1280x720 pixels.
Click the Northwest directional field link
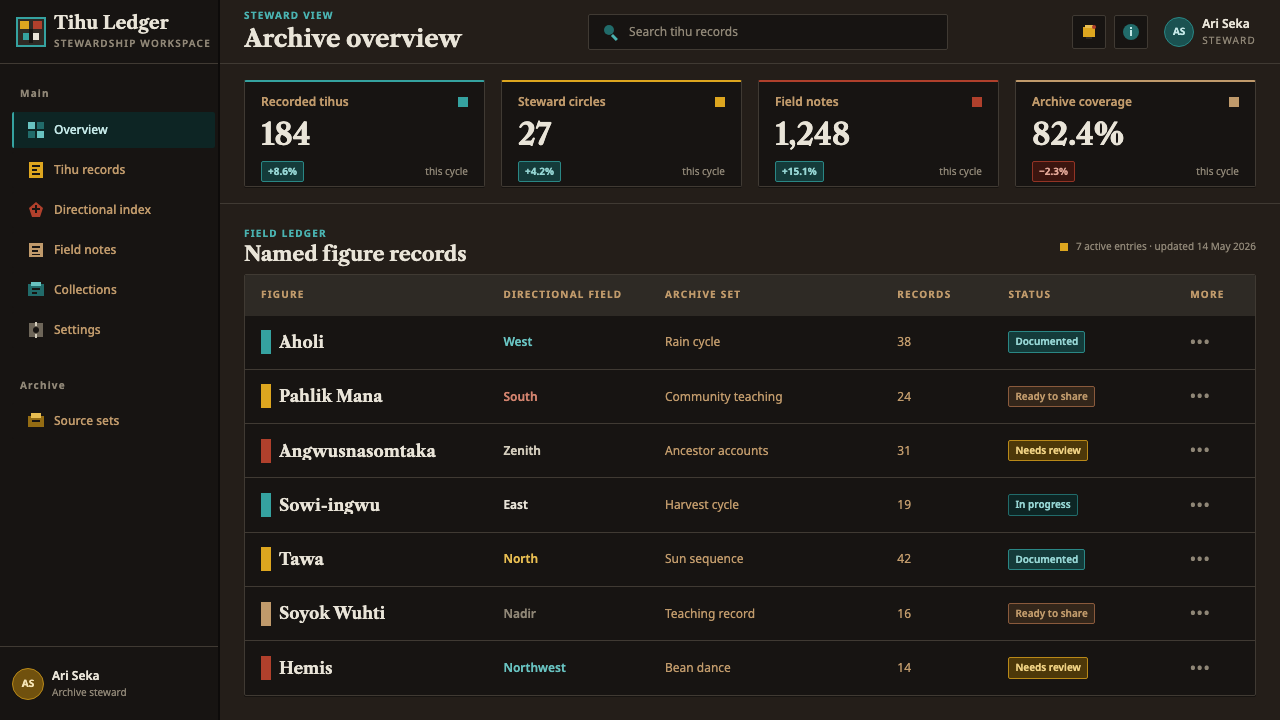534,668
